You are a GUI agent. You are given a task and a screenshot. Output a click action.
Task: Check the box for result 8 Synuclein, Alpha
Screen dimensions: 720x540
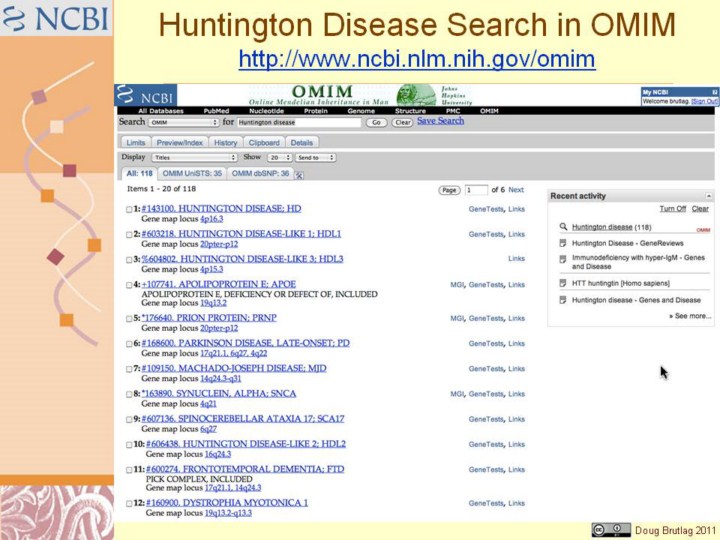[x=129, y=394]
